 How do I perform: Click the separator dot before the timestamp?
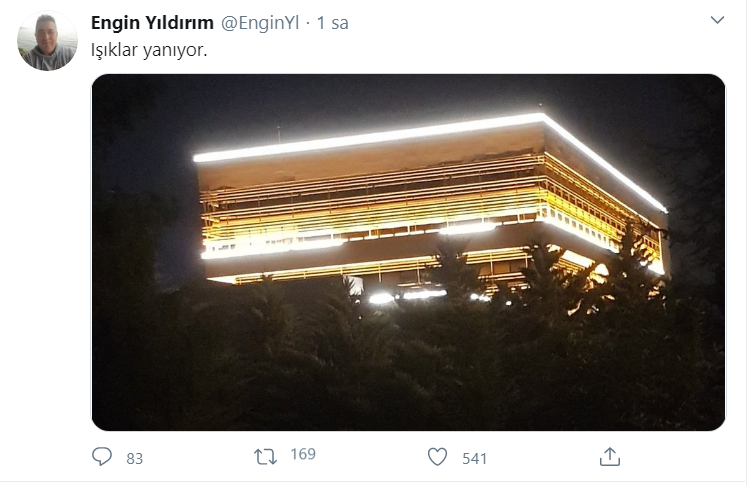point(308,23)
